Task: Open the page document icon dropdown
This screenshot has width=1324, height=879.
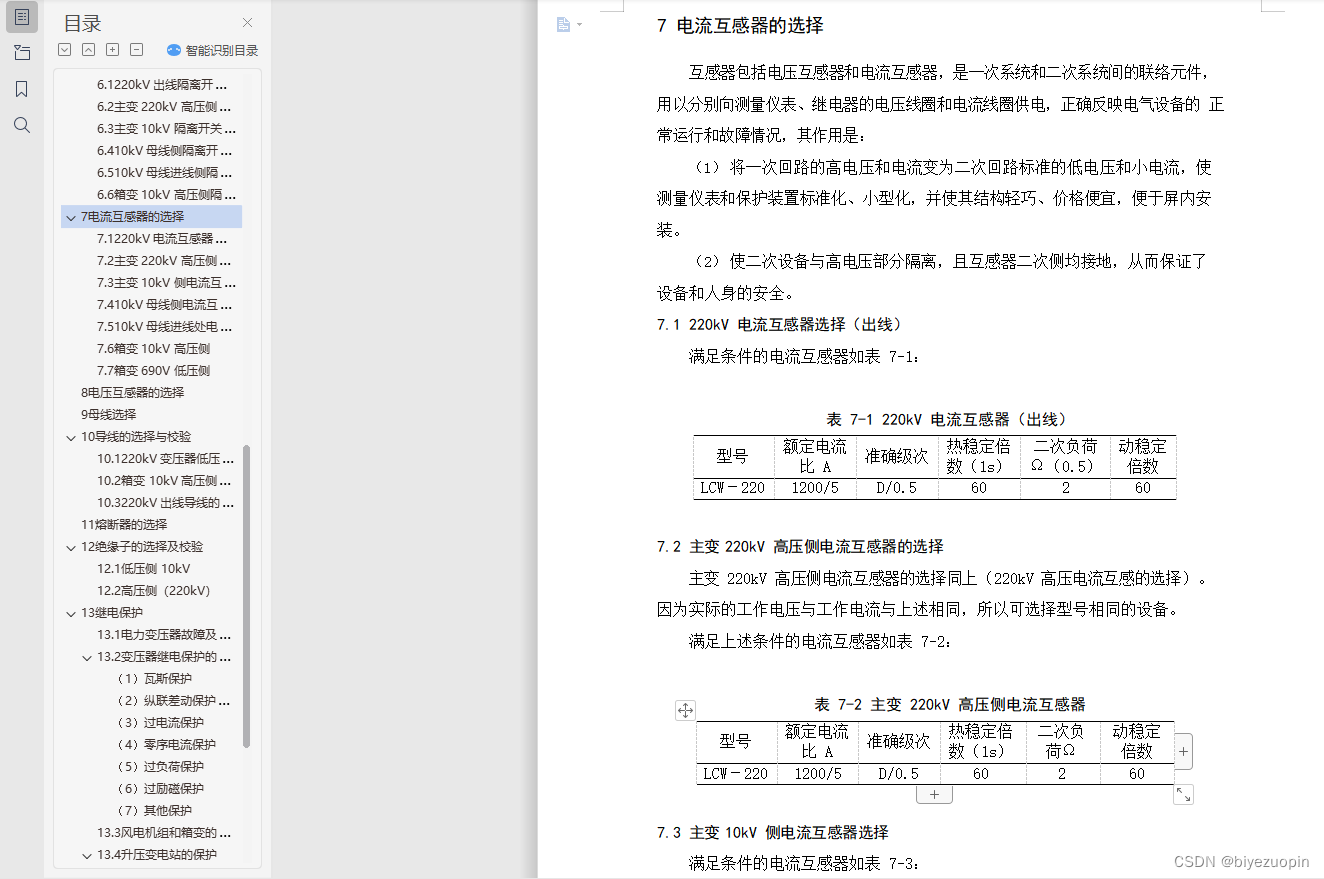Action: coord(568,24)
